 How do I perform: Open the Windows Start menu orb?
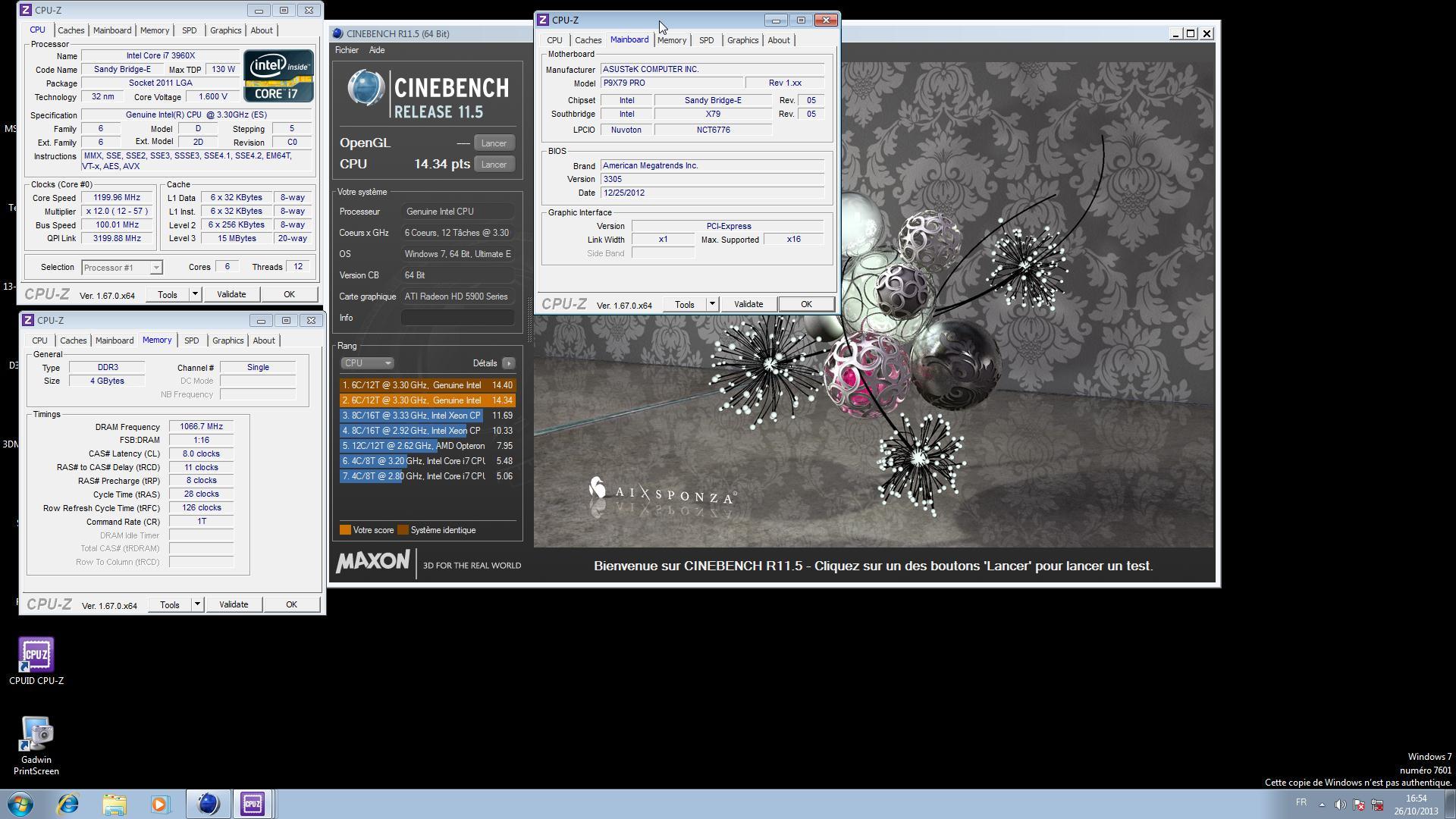click(20, 804)
